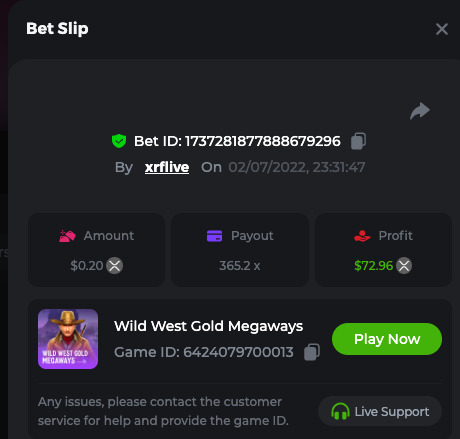This screenshot has height=439, width=460.
Task: Click the Wild West Gold Megaways title
Action: pos(209,326)
